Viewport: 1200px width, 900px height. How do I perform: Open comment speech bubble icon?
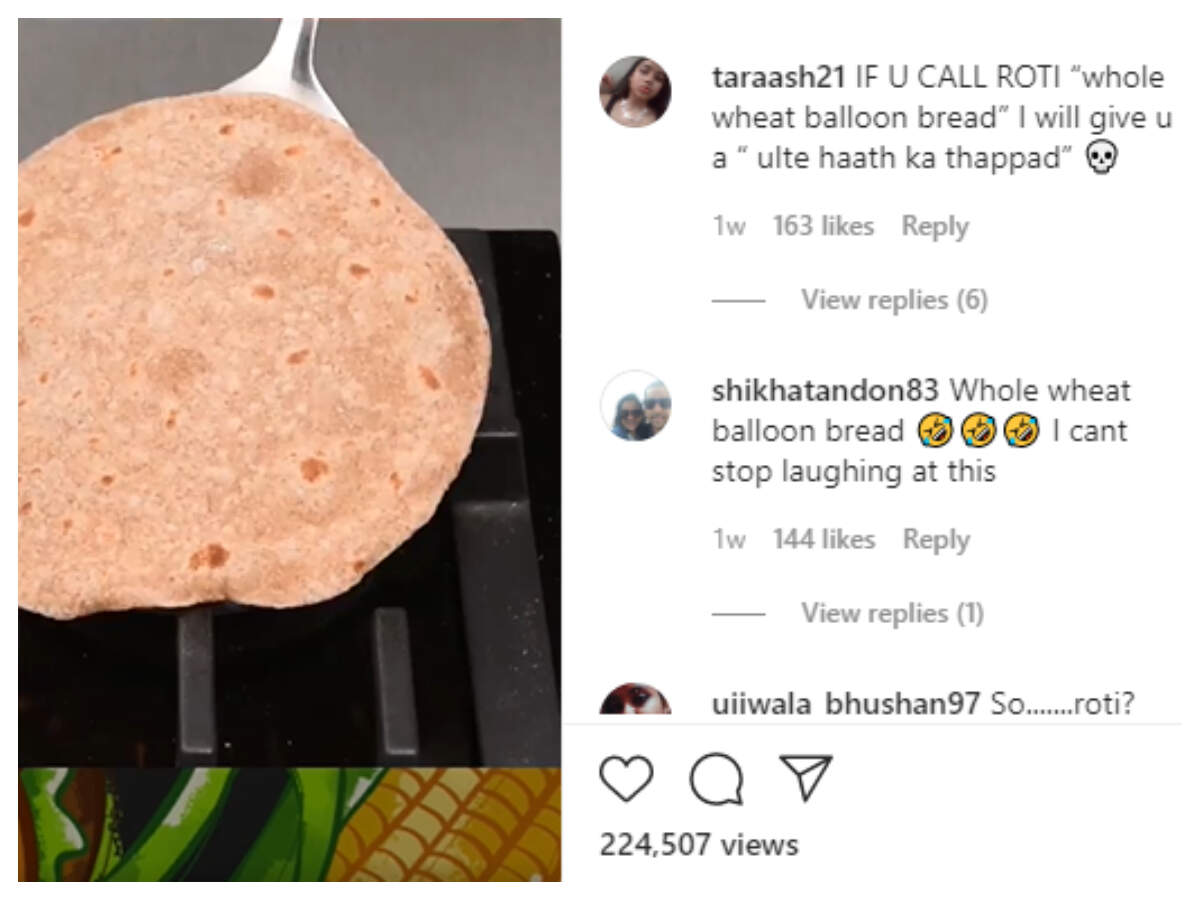[717, 780]
